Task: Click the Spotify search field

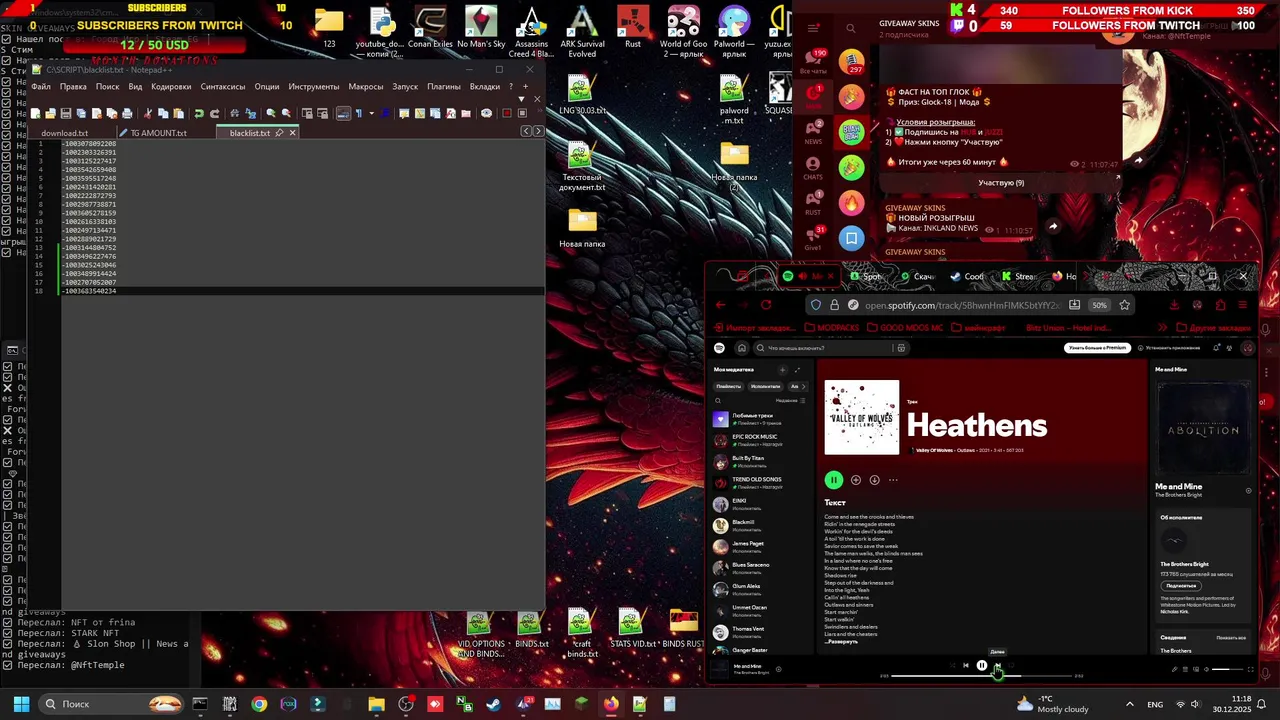Action: (x=830, y=348)
